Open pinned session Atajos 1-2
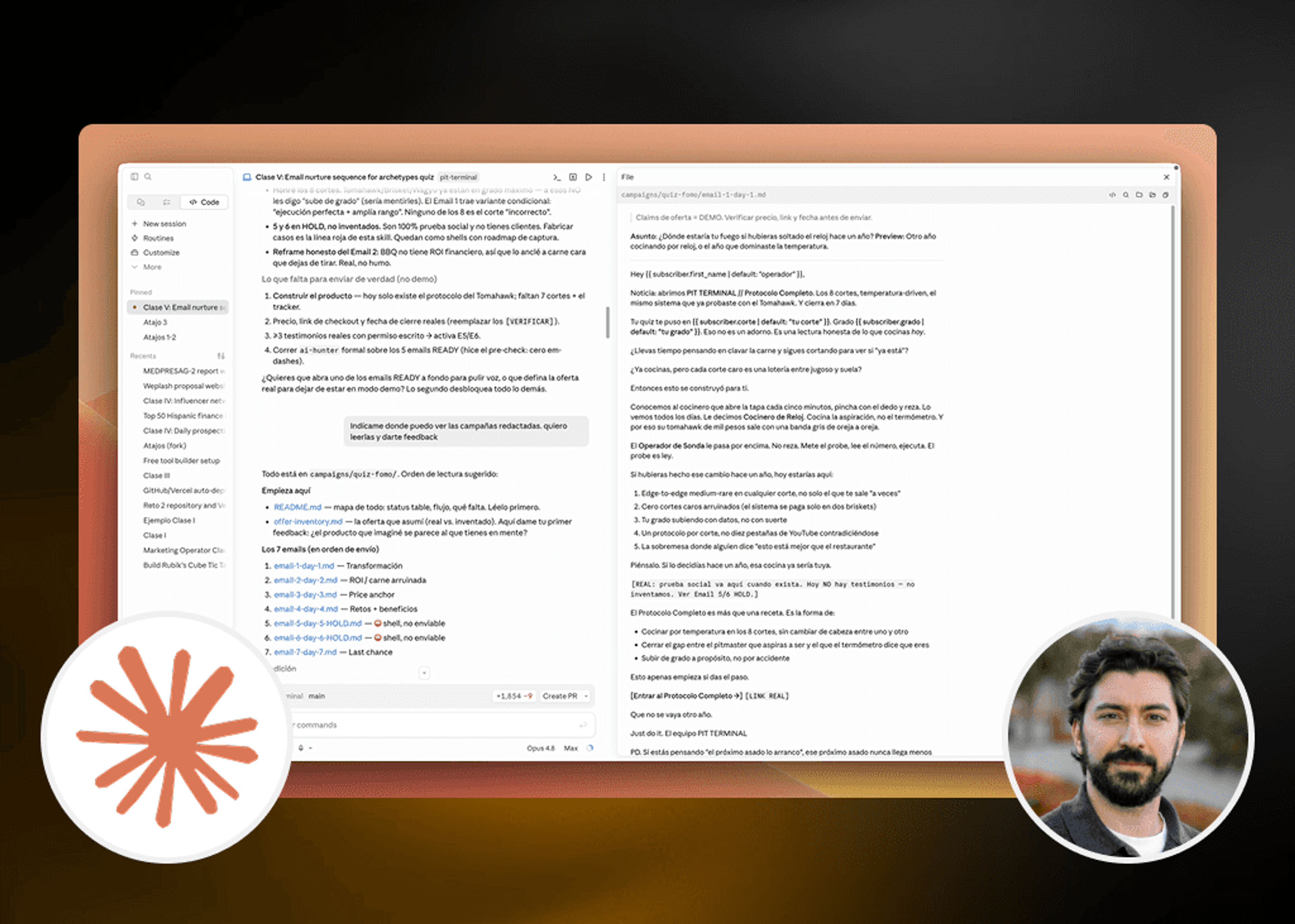 (x=160, y=337)
